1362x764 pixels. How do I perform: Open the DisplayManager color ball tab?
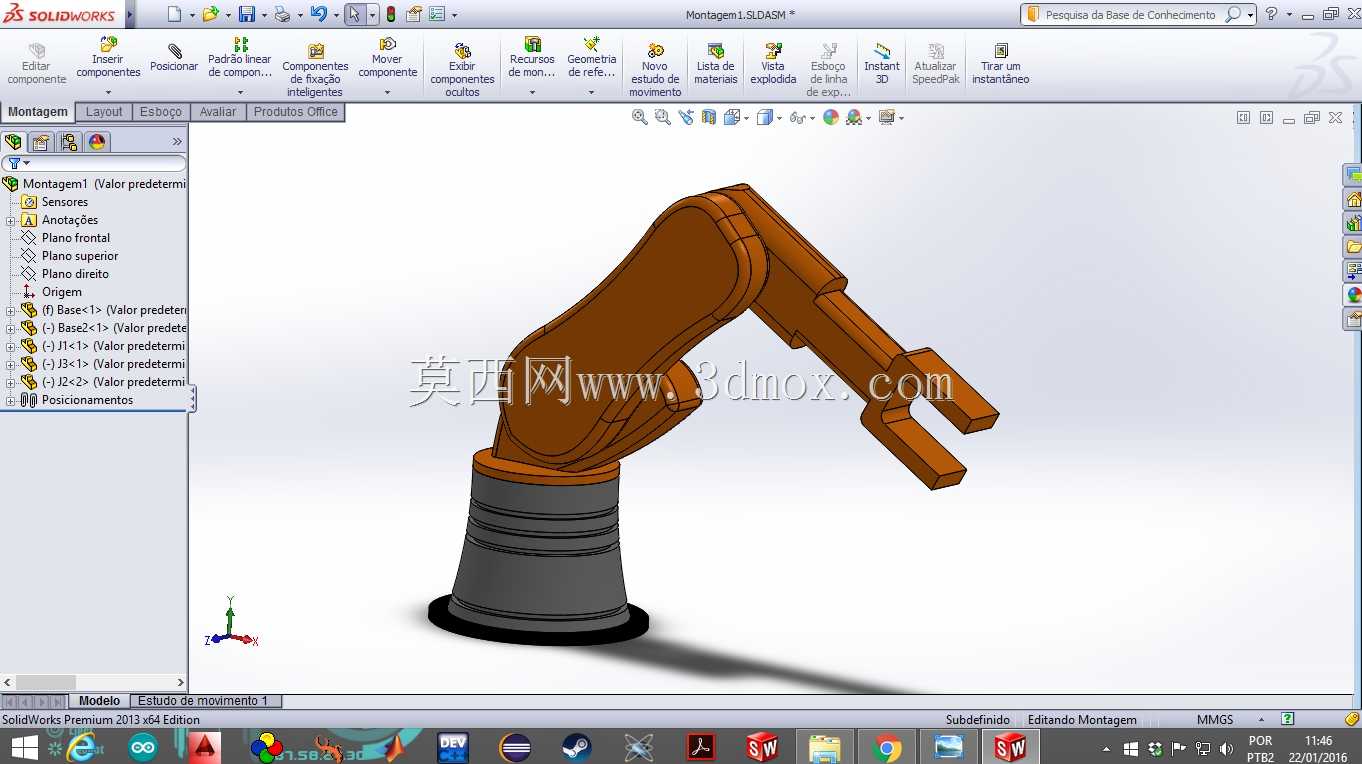[97, 142]
